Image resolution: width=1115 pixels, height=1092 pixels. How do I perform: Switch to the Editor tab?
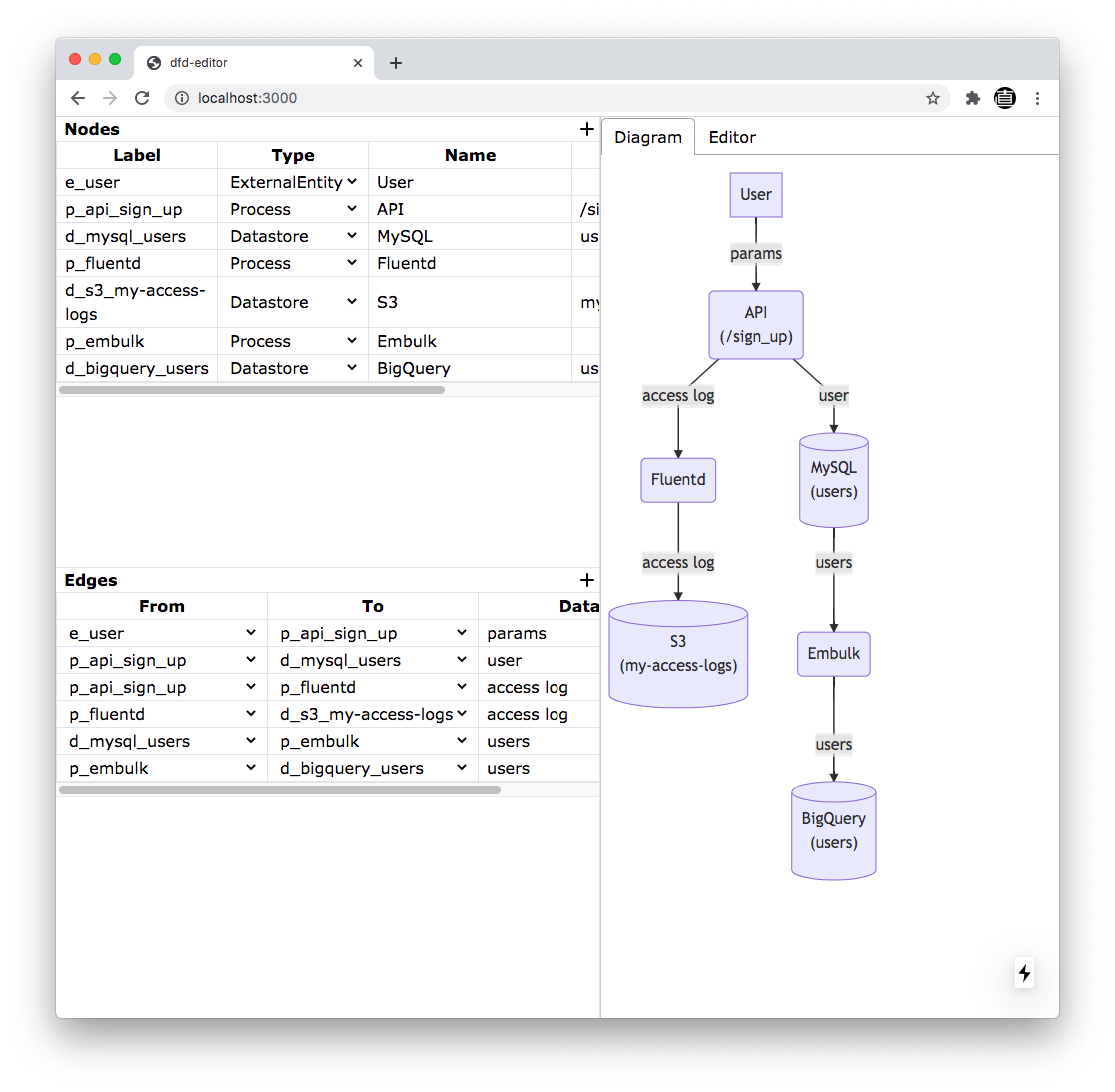coord(732,137)
